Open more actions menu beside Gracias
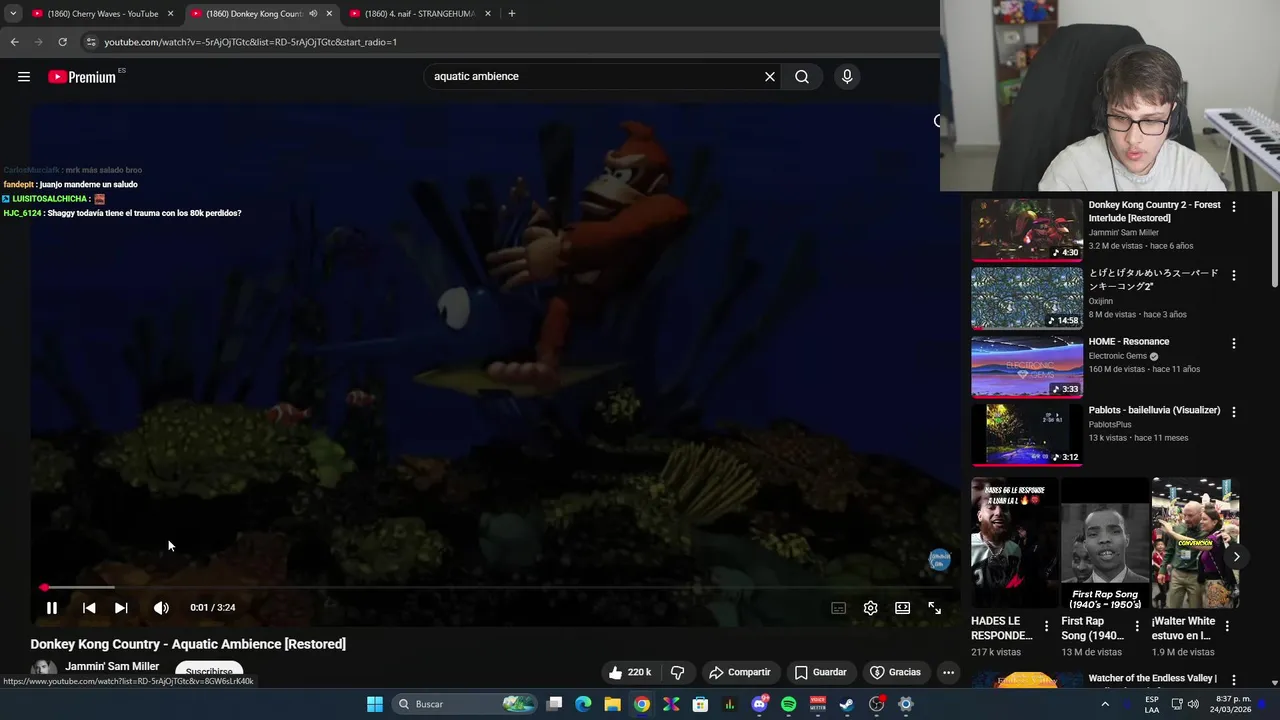The height and width of the screenshot is (720, 1280). pyautogui.click(x=948, y=672)
